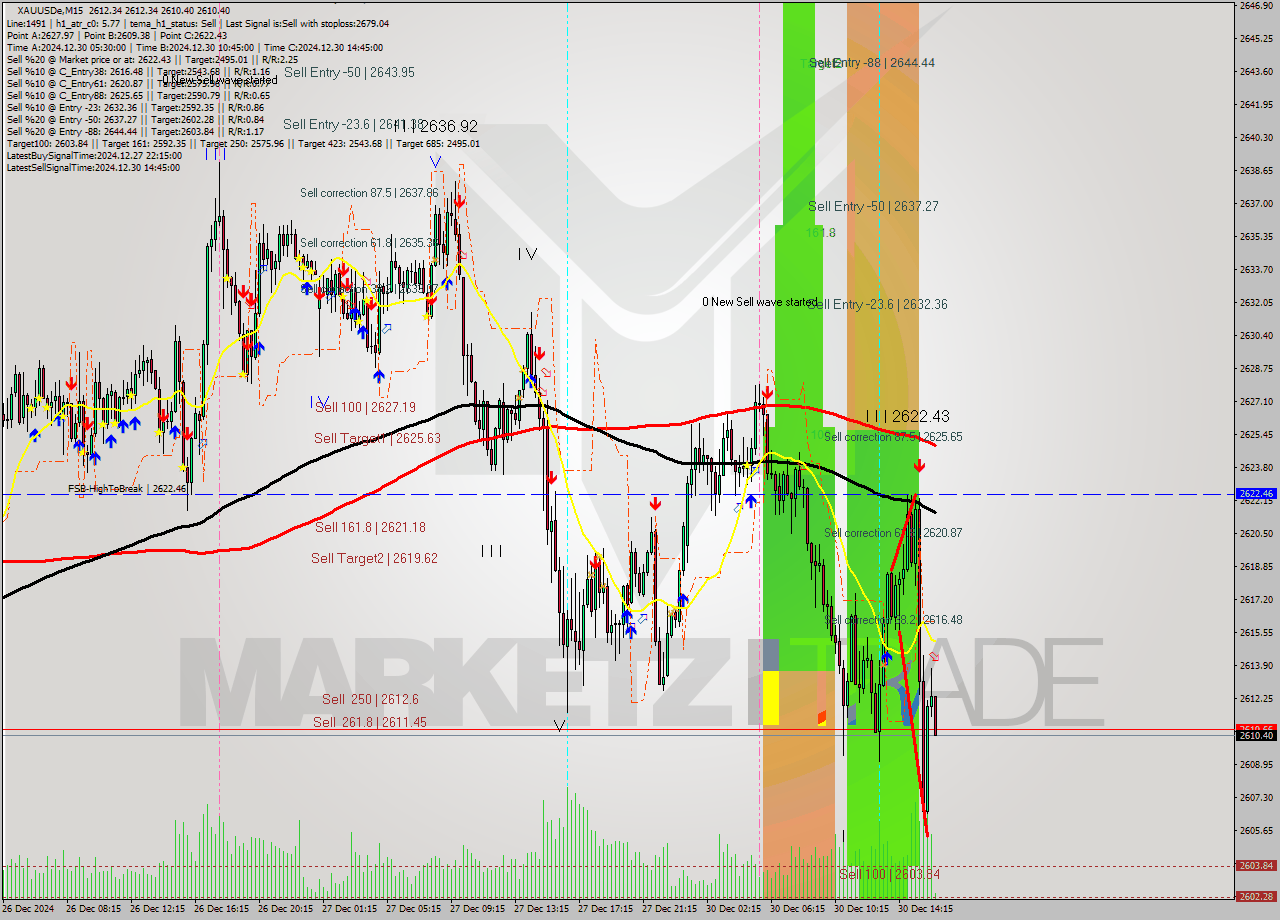This screenshot has width=1280, height=920.
Task: Select 'Sell correction 87.5 | 2625.65' label
Action: [893, 437]
